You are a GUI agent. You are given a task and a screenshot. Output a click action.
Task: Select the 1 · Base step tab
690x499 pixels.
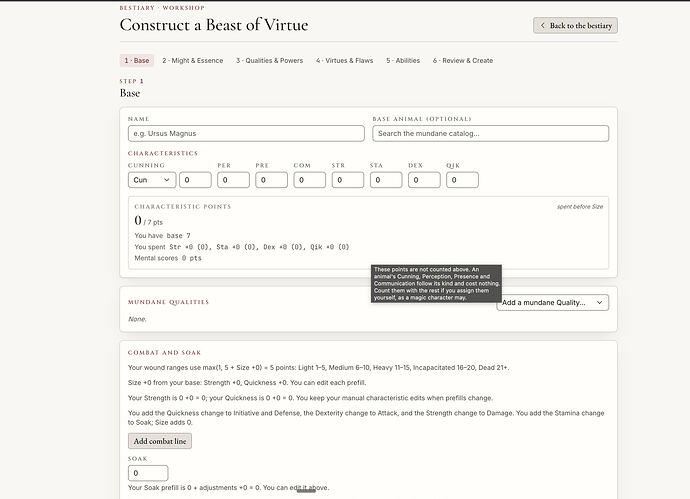(136, 60)
